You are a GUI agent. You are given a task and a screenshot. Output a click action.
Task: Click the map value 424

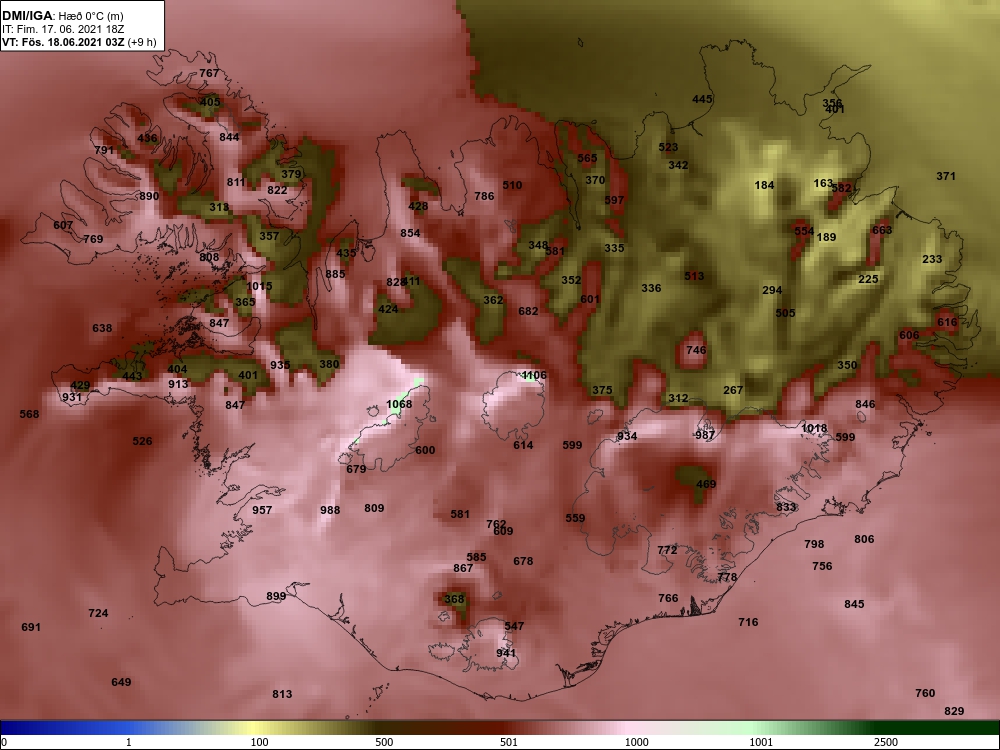coord(388,309)
